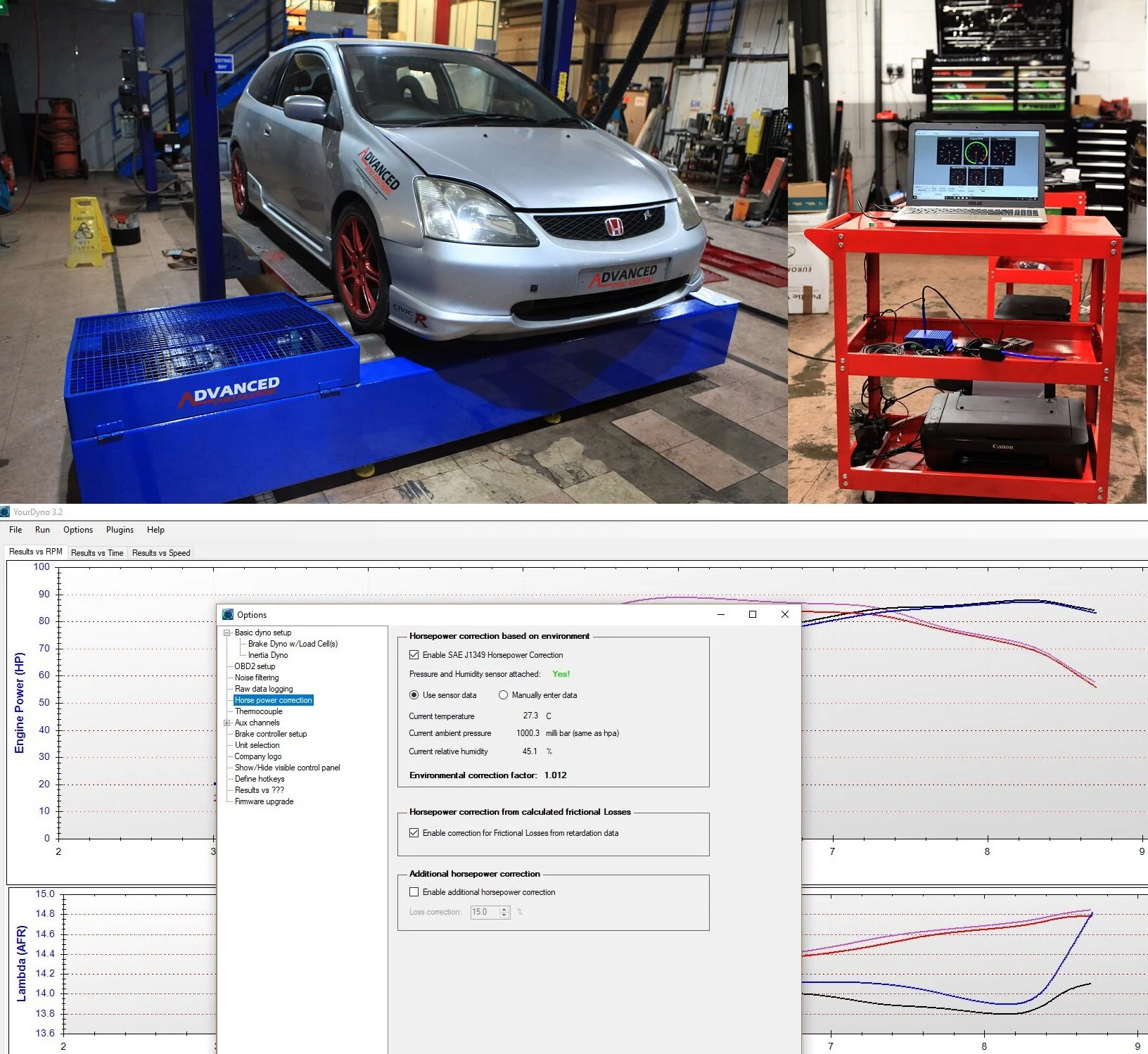Open Brake controller setup page
Screen dimensions: 1148x1054
click(271, 734)
